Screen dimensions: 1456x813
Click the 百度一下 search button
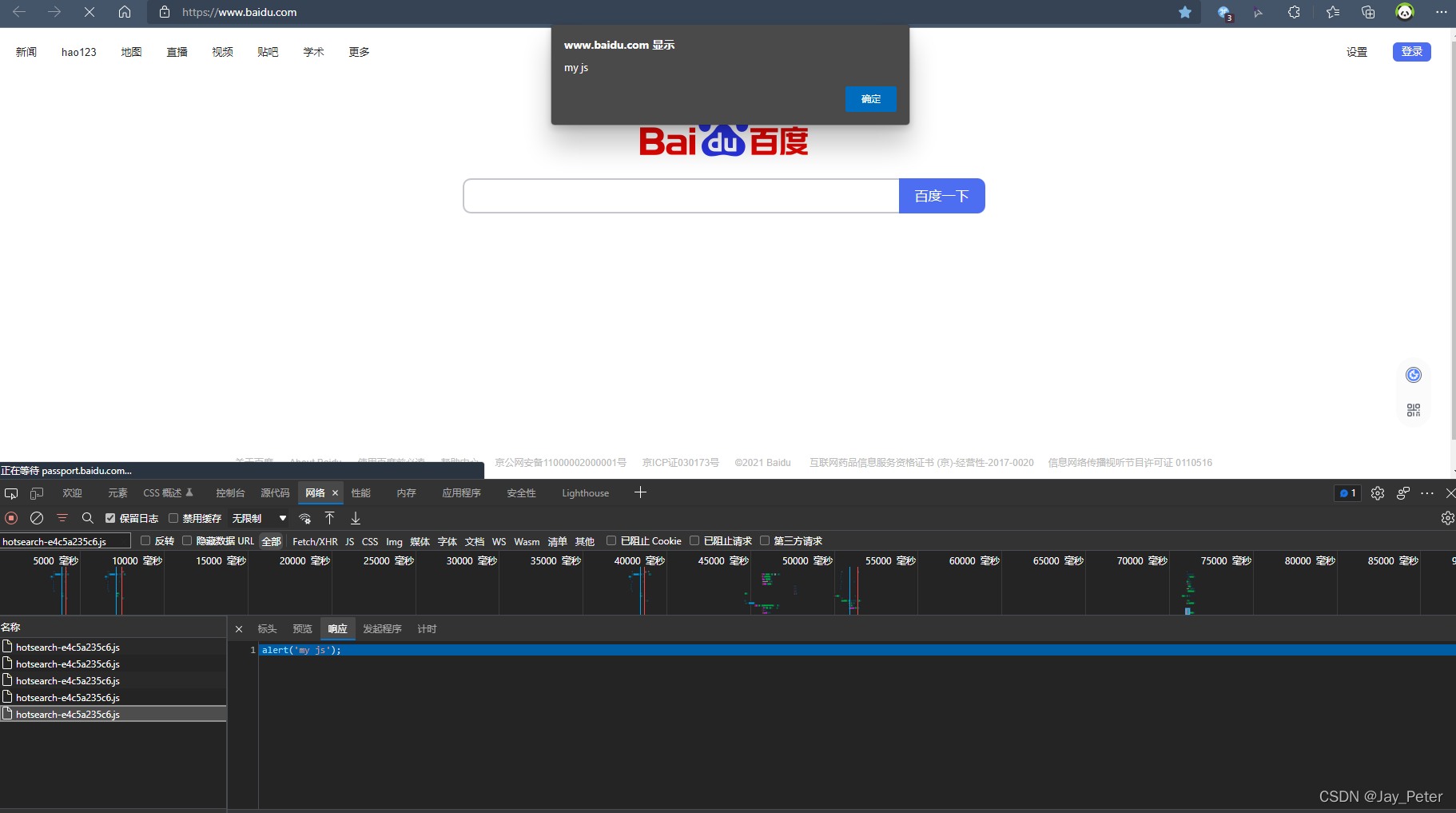pos(941,196)
